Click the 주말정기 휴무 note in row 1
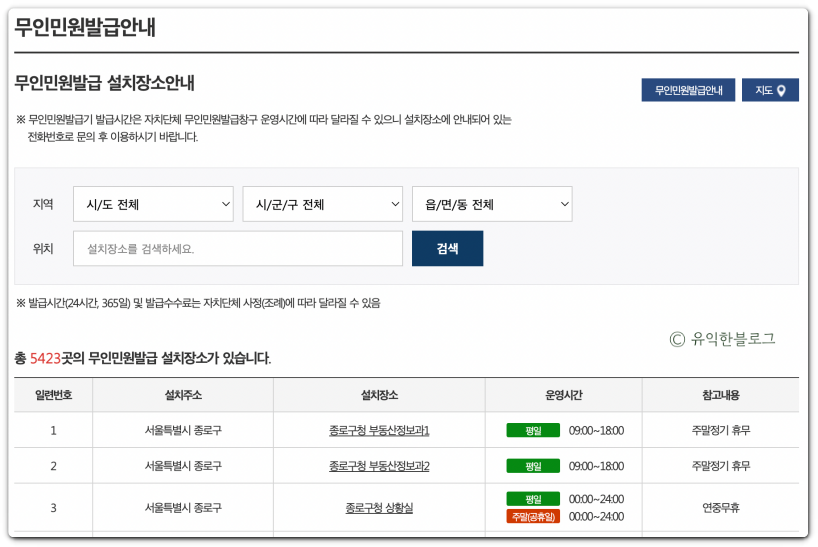The image size is (818, 547). pyautogui.click(x=720, y=431)
